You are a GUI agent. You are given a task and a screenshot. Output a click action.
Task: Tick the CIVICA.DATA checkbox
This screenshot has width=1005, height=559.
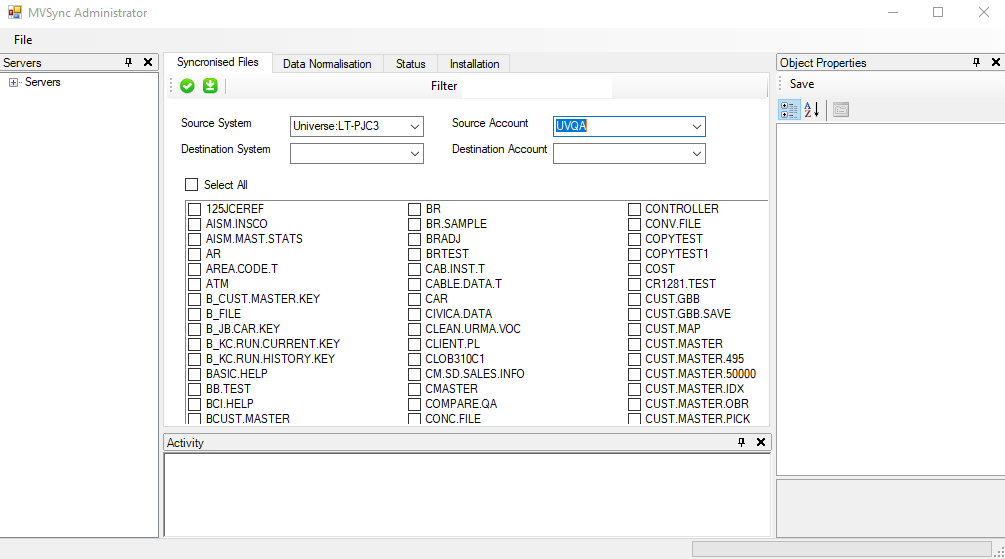coord(415,313)
